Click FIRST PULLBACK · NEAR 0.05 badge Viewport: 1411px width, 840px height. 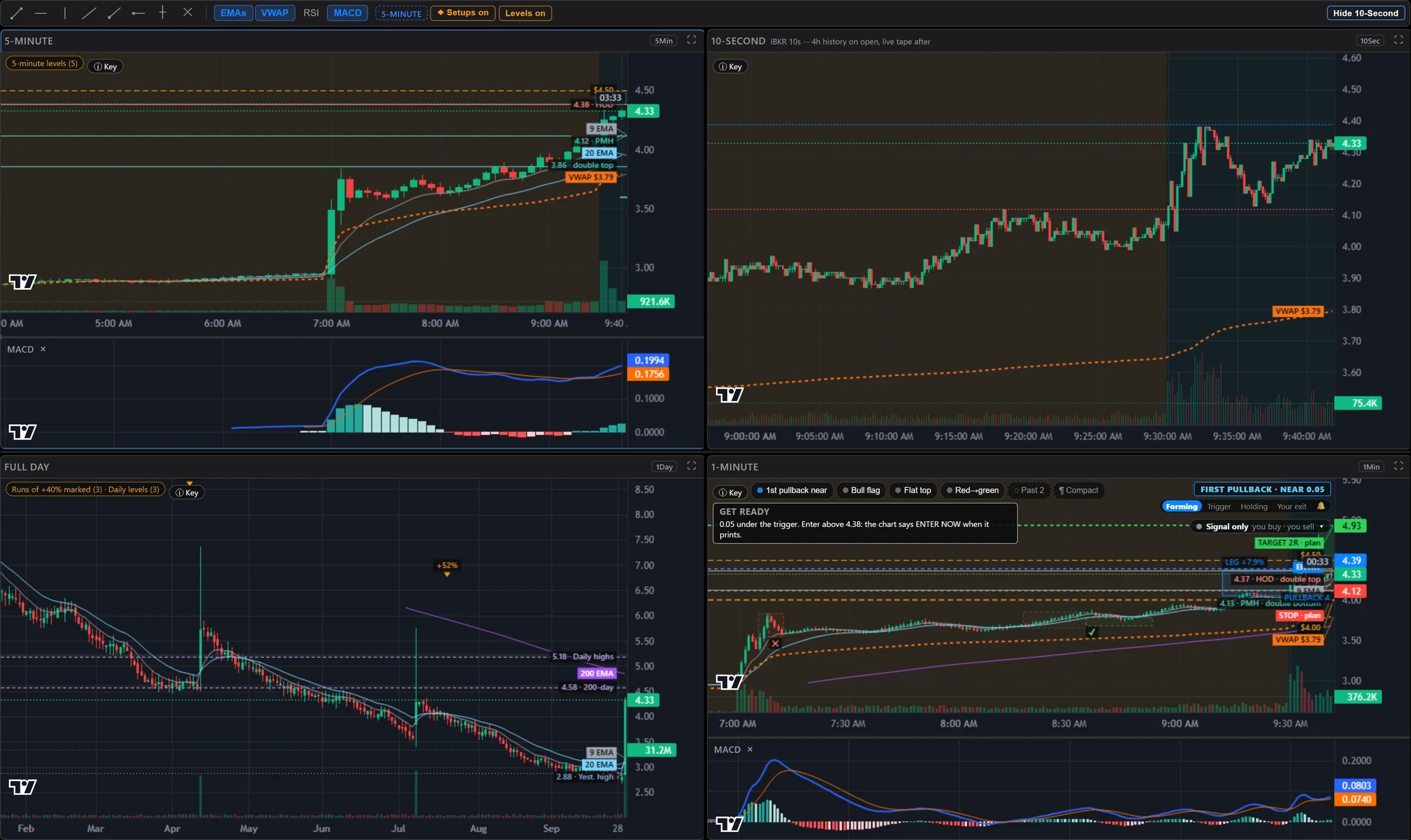coord(1262,489)
